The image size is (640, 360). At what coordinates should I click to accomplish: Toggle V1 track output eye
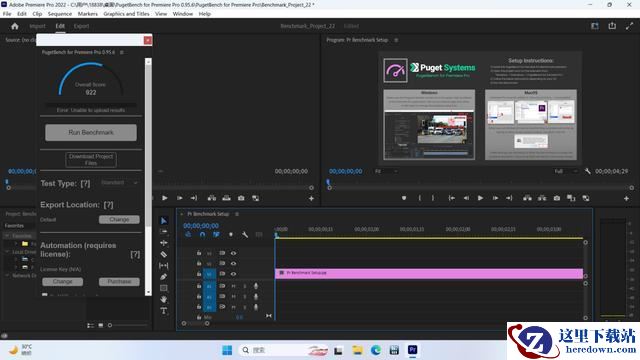[233, 274]
